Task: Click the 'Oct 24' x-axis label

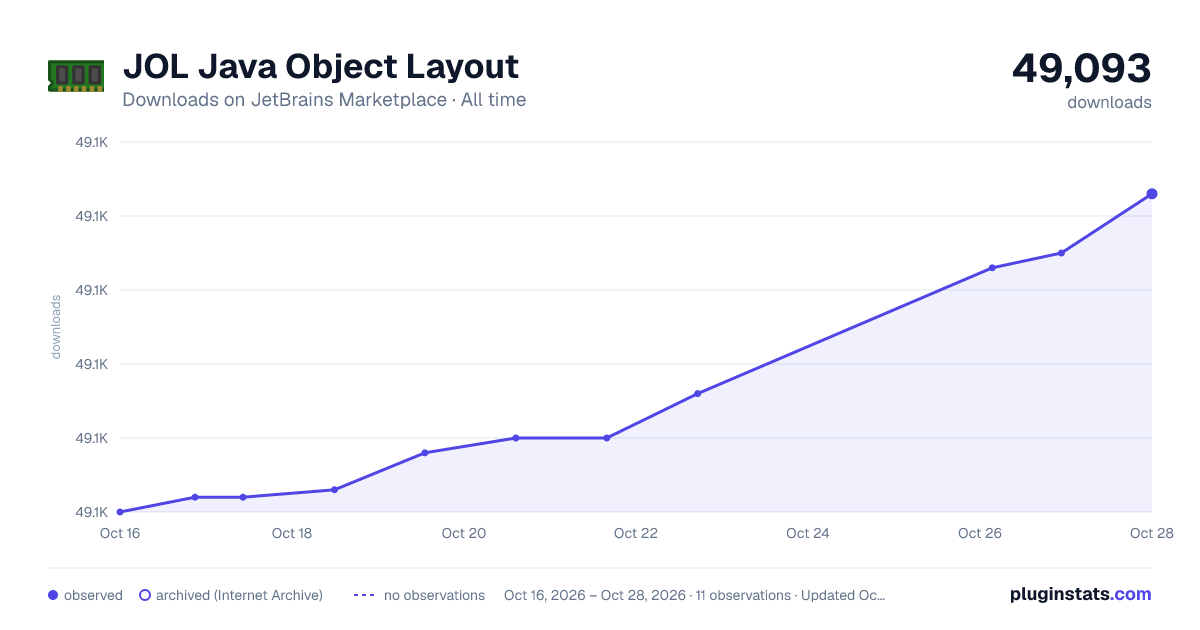Action: tap(808, 533)
